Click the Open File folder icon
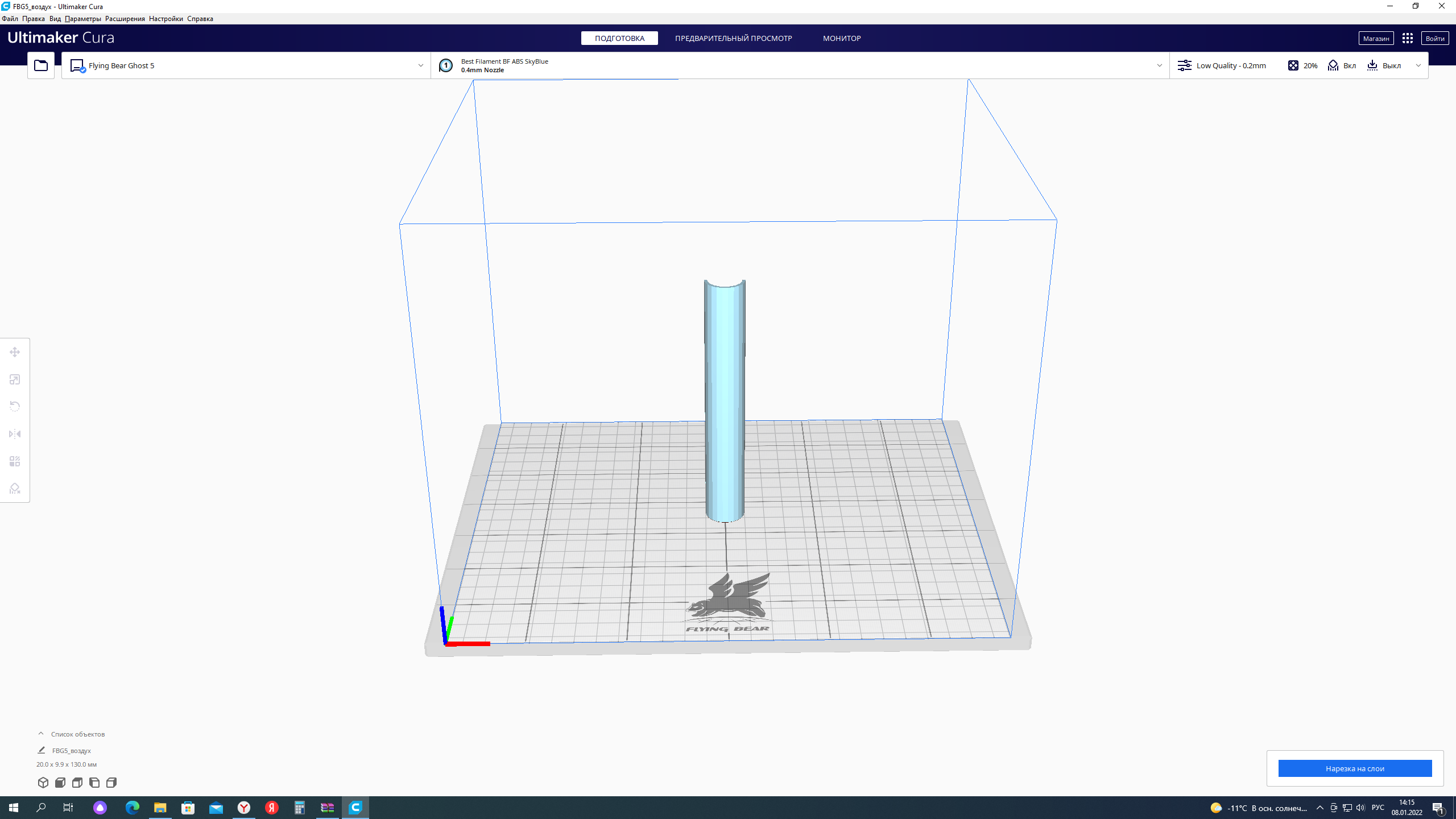 tap(41, 65)
